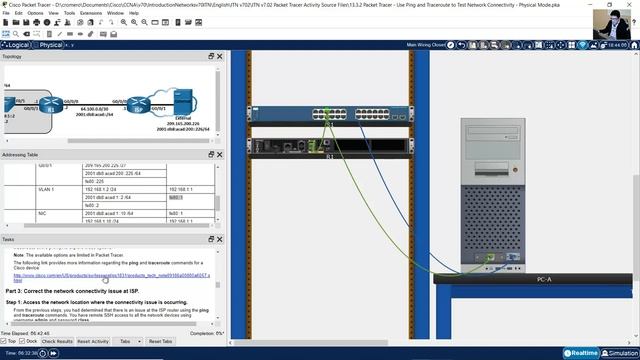640x360 pixels.
Task: Open the Edit menu
Action: 19,13
